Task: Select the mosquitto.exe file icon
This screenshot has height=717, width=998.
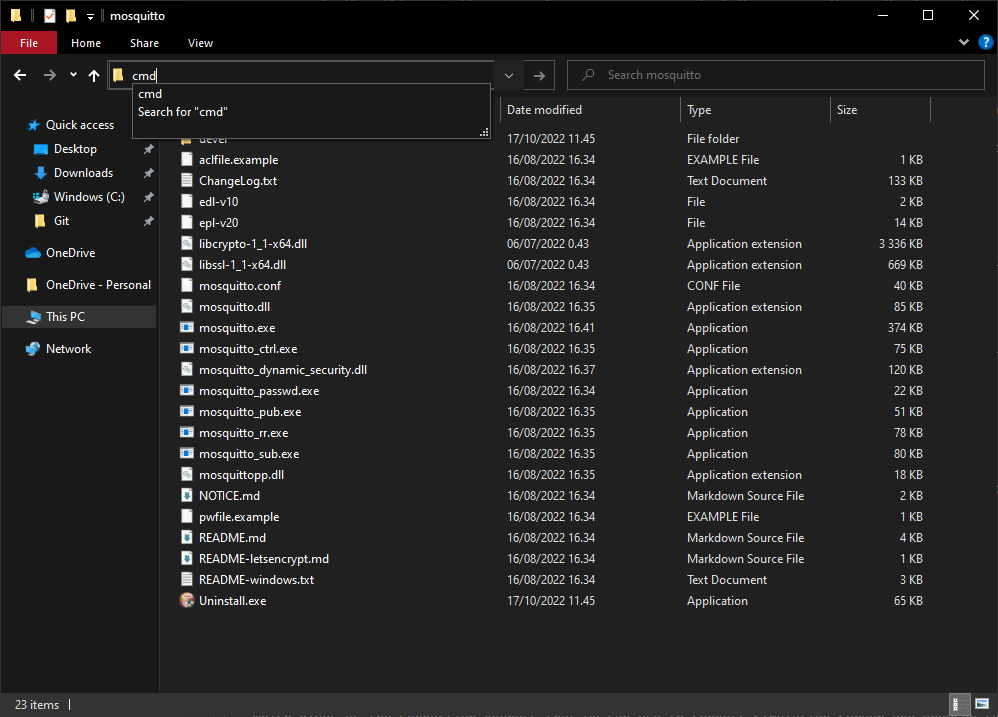Action: 186,328
